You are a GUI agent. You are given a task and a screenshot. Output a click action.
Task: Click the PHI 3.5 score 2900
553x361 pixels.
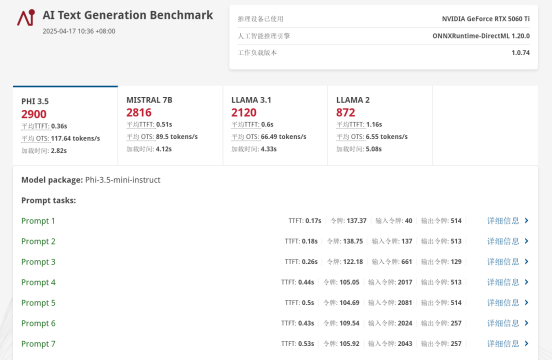34,114
